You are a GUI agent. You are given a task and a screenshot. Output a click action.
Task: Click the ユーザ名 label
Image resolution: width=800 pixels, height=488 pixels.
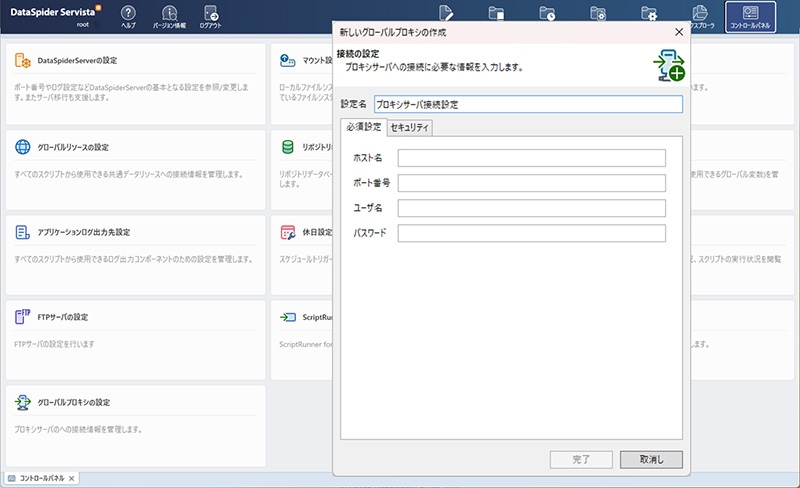(x=367, y=208)
